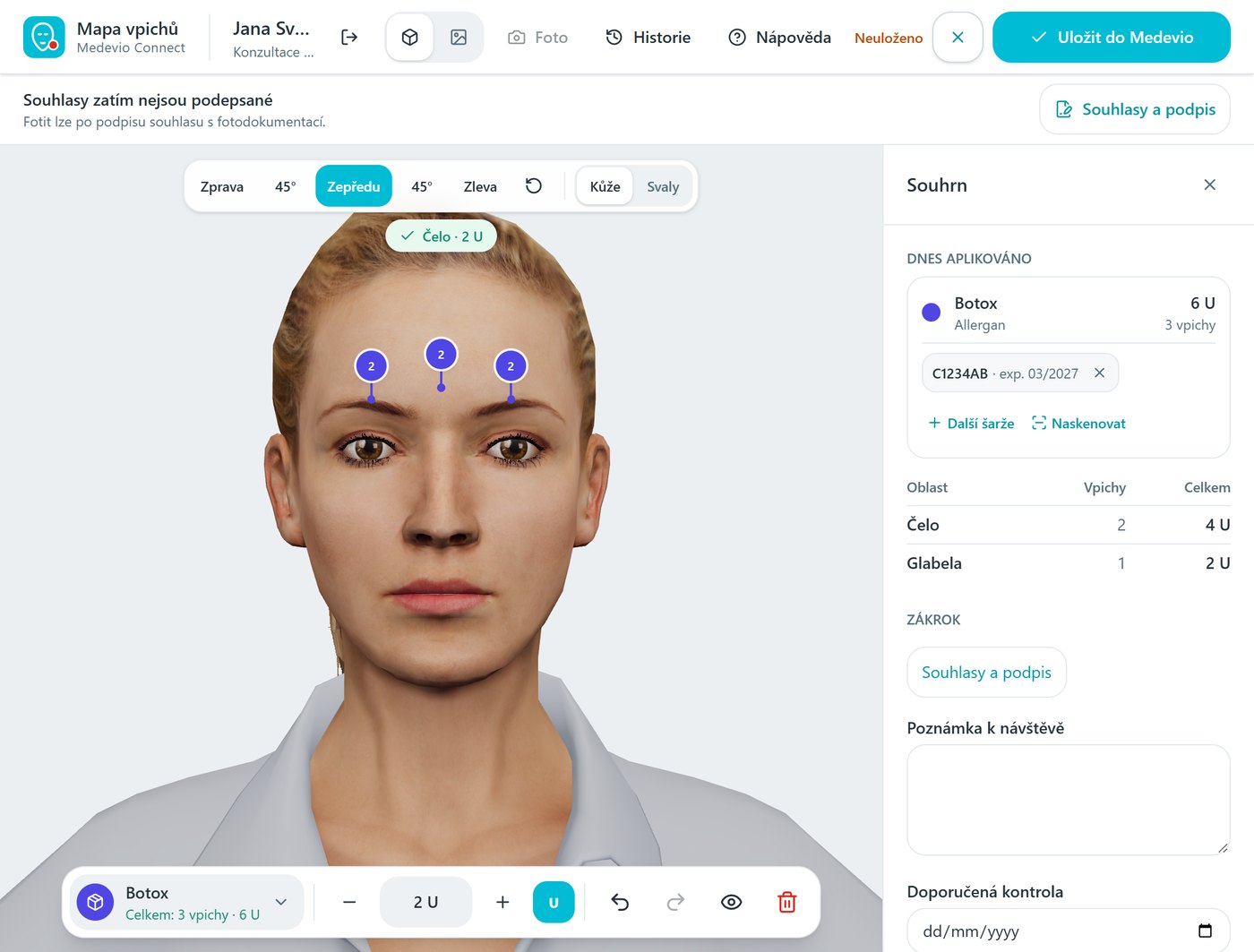Viewport: 1254px width, 952px height.
Task: Select the Zprava view tab
Action: point(222,186)
